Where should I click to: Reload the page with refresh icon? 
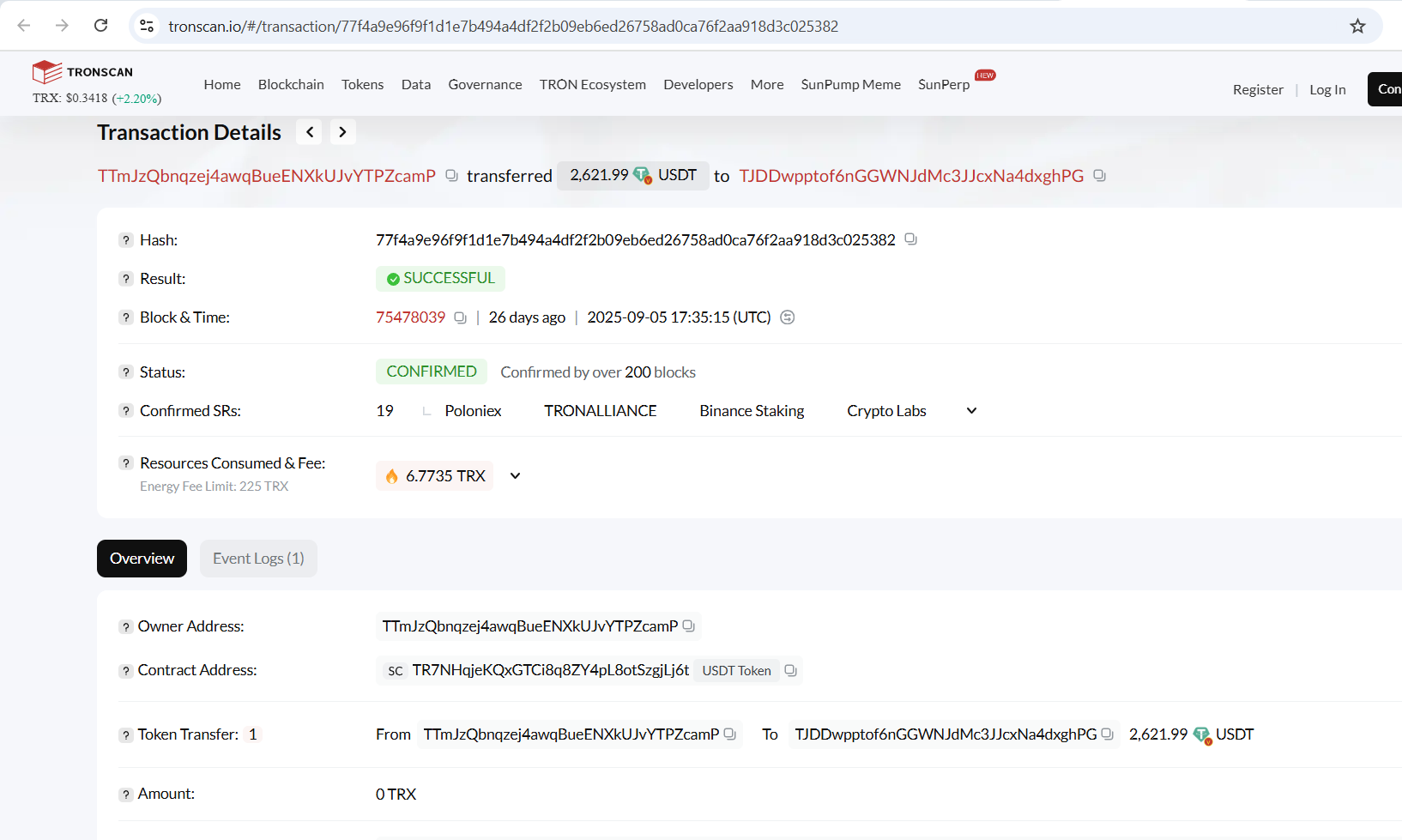pos(101,26)
